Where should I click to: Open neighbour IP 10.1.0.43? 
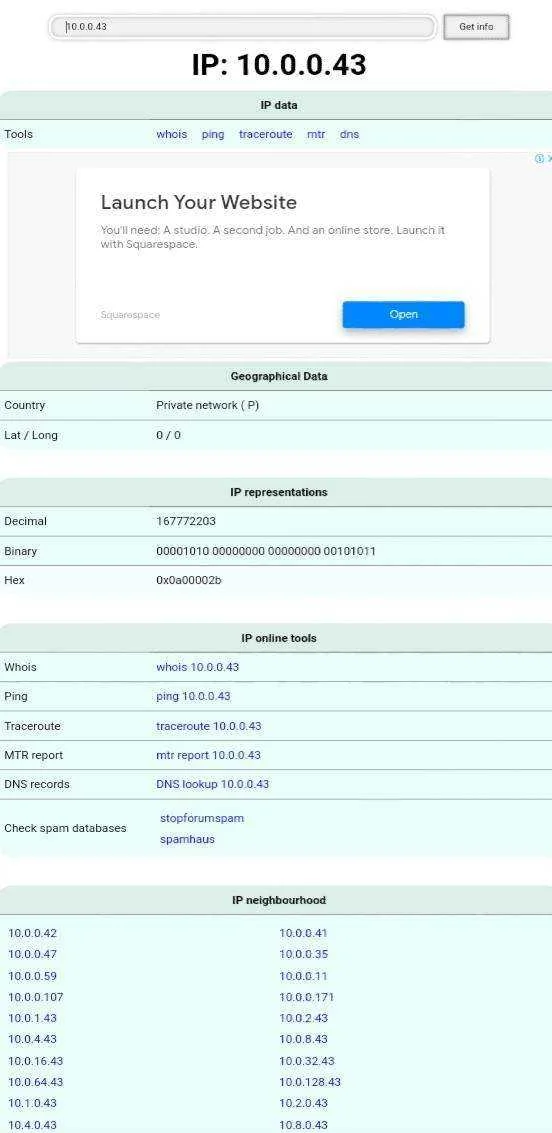pos(33,1103)
